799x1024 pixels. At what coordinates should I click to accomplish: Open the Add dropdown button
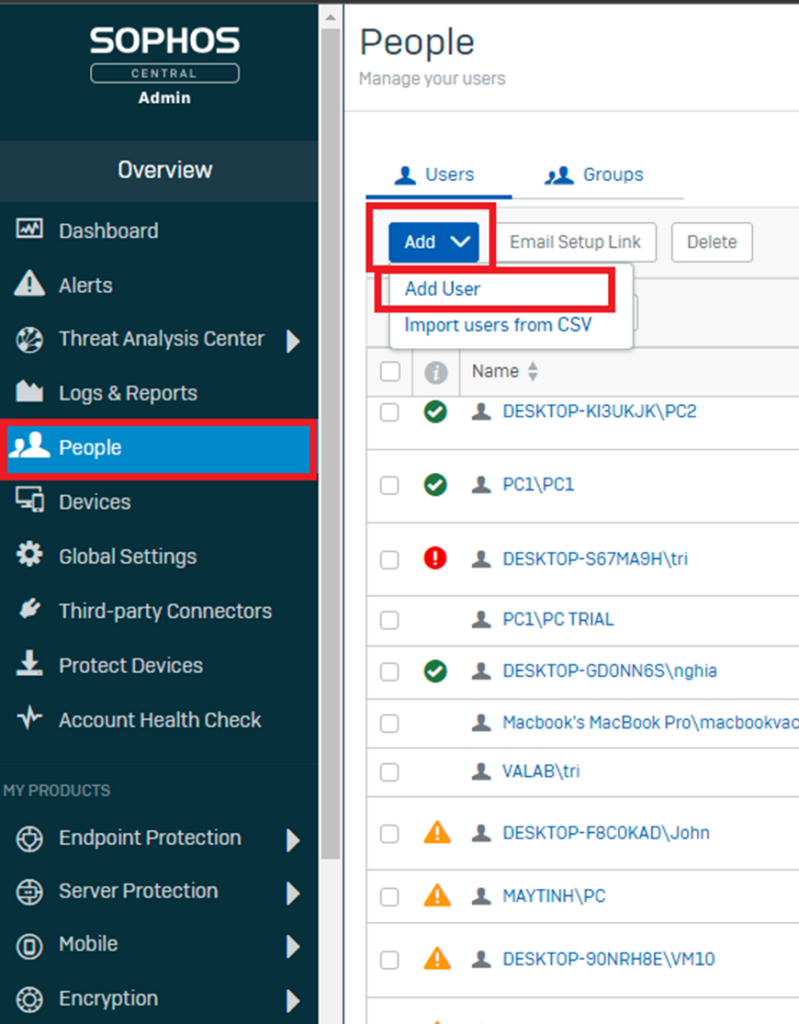(434, 242)
